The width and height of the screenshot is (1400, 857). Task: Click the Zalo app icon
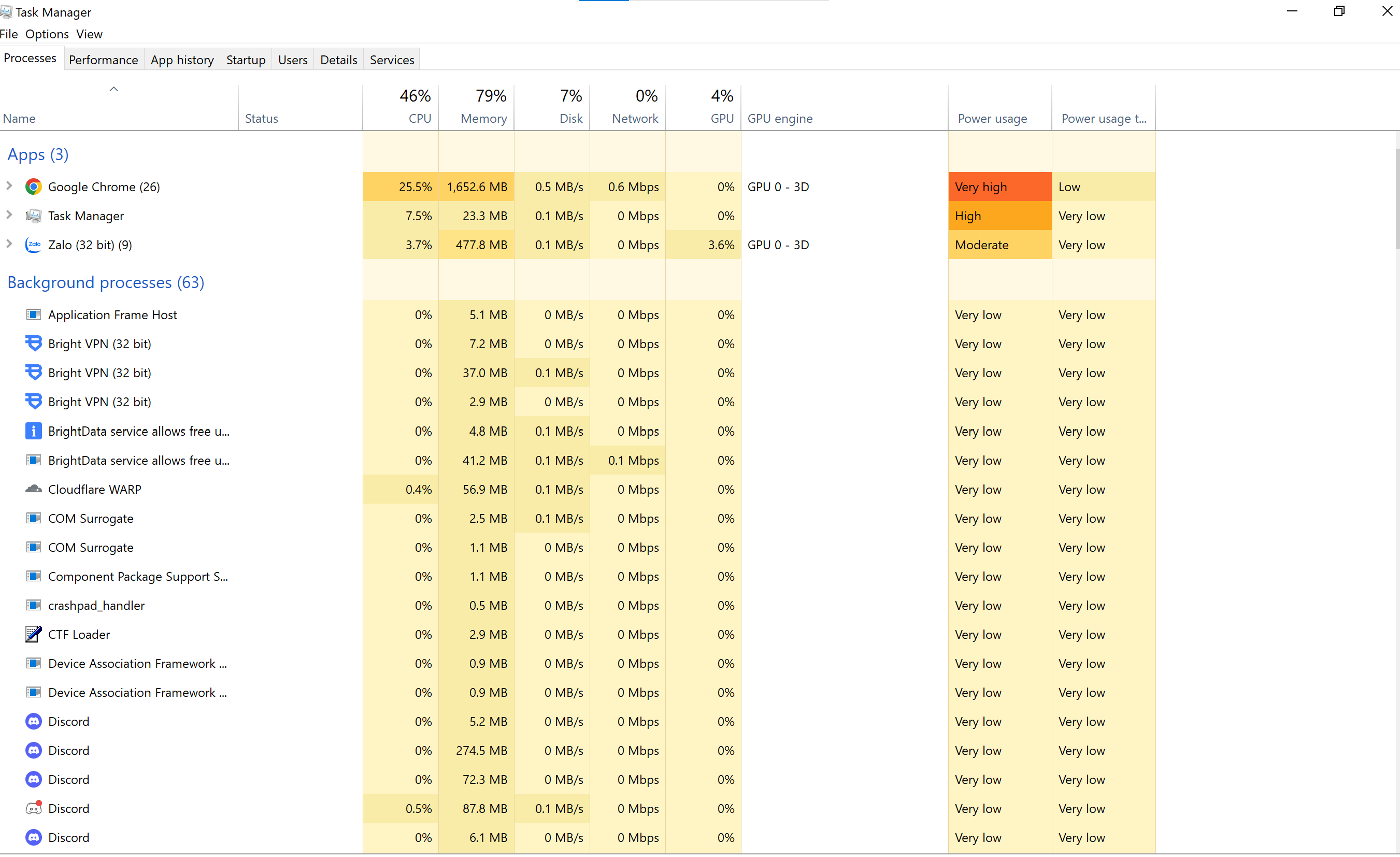tap(34, 245)
